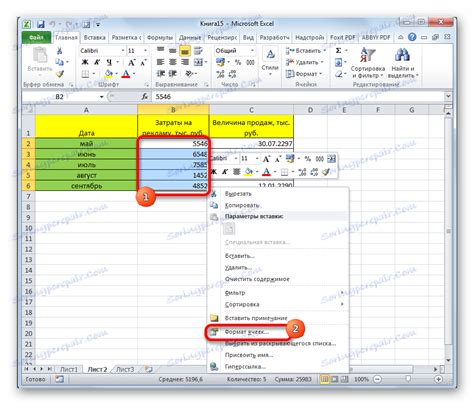Open the Формат cells dropdown in ribbon

coord(304,74)
